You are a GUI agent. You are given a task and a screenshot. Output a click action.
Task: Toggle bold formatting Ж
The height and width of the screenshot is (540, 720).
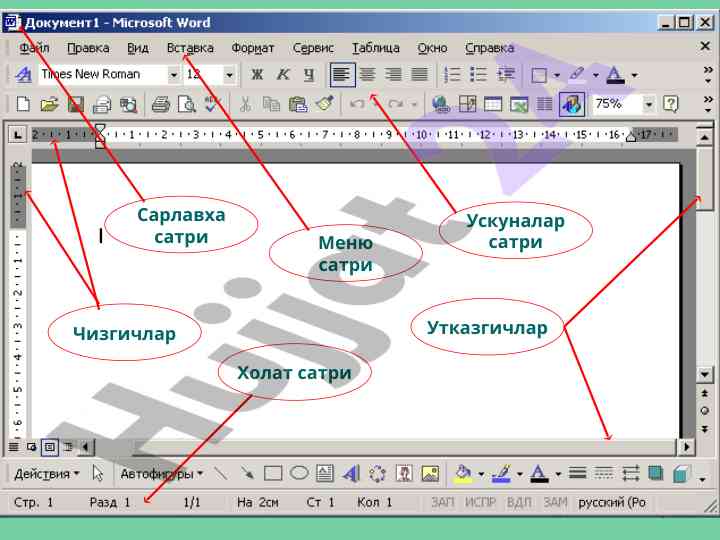coord(257,74)
